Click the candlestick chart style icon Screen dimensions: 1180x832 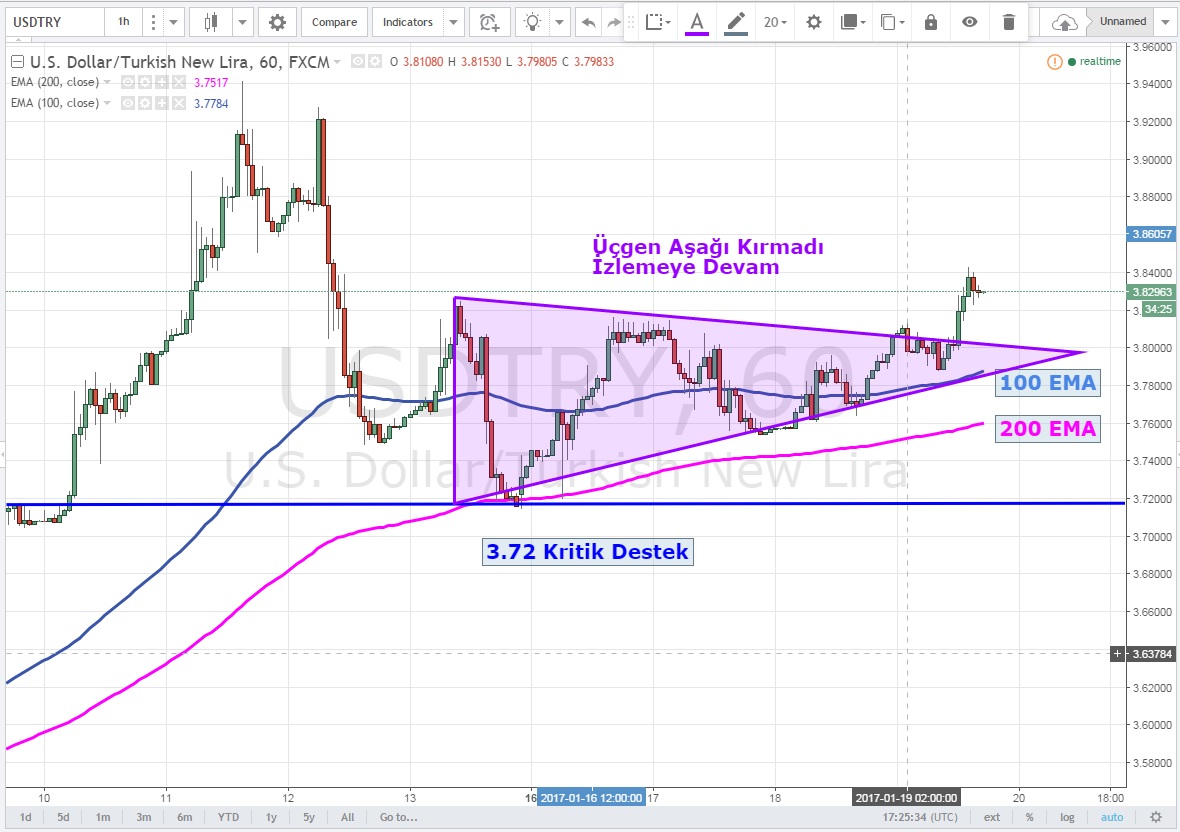[210, 22]
